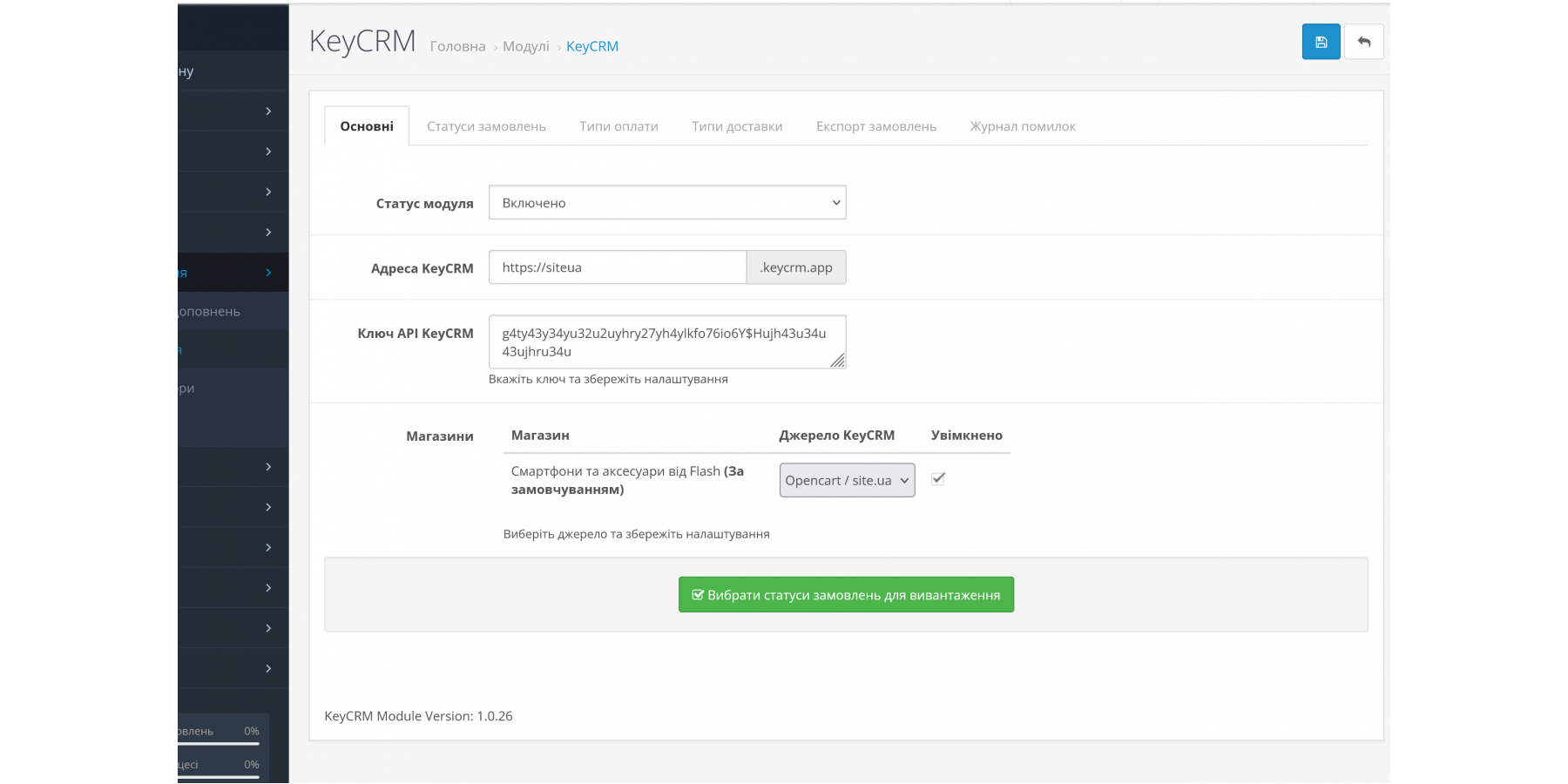
Task: Click the hint Вкажіть ключ та збережіть налаштування
Action: 608,379
